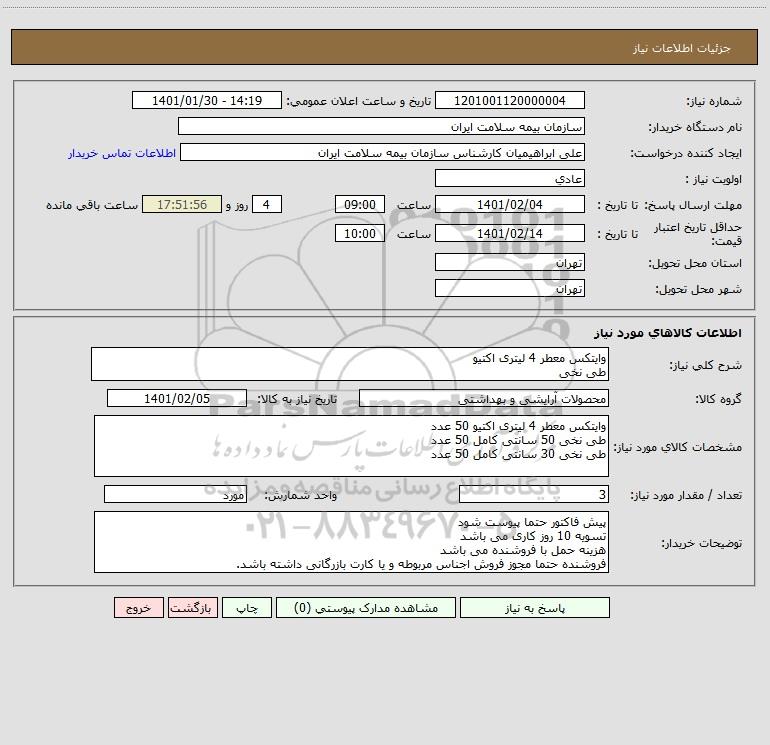Click quantity field showing 3
This screenshot has height=745, width=770.
click(x=534, y=495)
